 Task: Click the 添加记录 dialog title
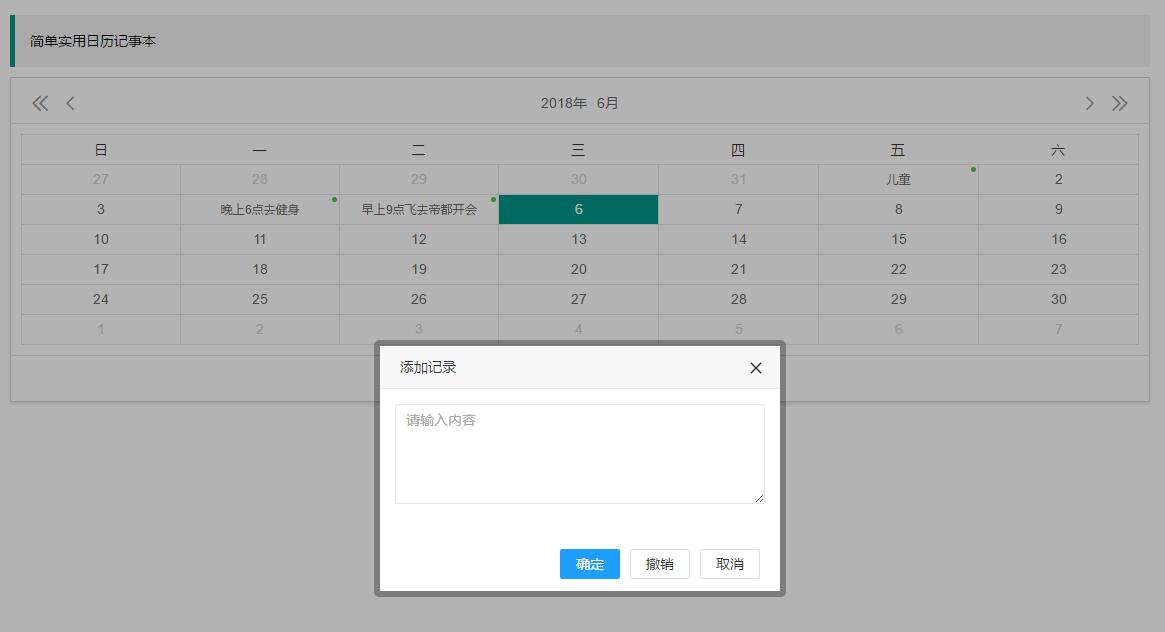point(428,368)
